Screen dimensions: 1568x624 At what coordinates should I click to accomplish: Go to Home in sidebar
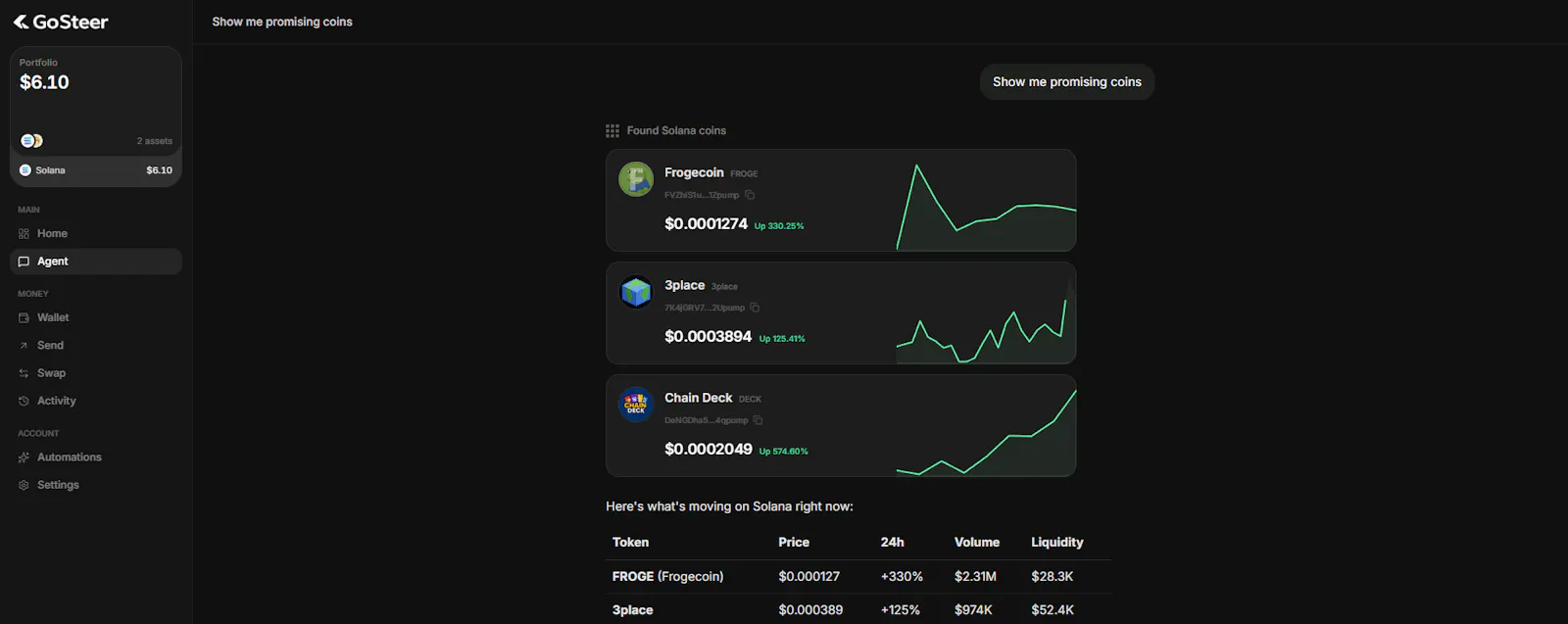click(96, 234)
